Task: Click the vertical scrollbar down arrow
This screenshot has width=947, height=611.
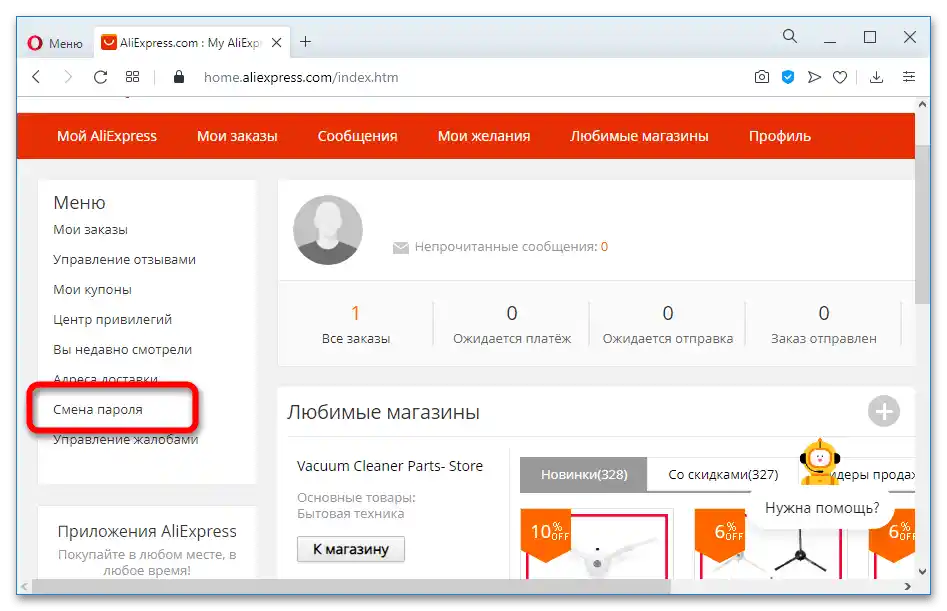Action: pos(922,571)
